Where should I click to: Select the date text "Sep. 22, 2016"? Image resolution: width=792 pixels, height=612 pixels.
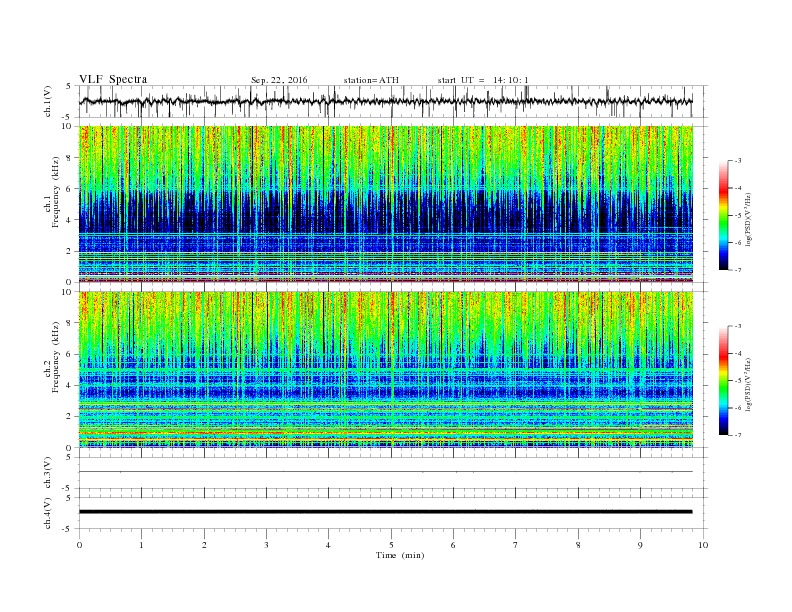pos(279,80)
